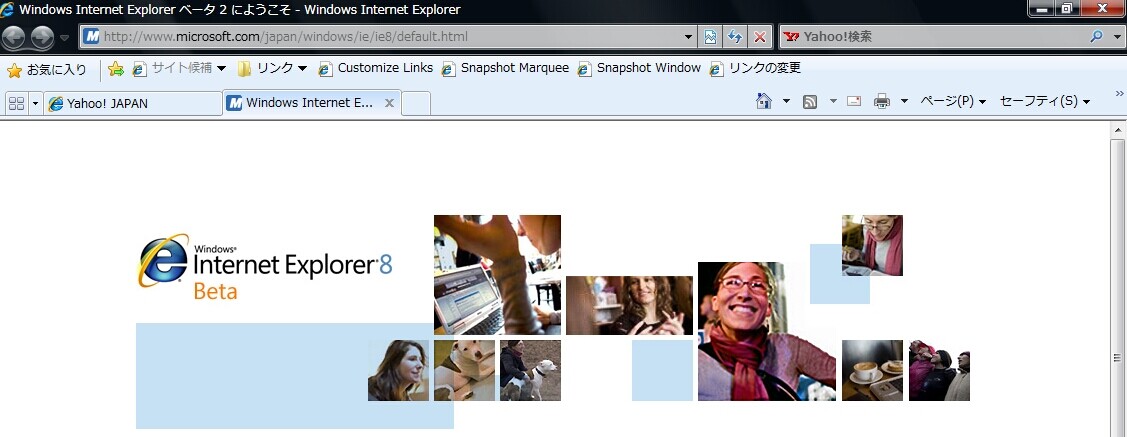Image resolution: width=1127 pixels, height=437 pixels.
Task: Open the tab list dropdown arrow
Action: click(35, 104)
